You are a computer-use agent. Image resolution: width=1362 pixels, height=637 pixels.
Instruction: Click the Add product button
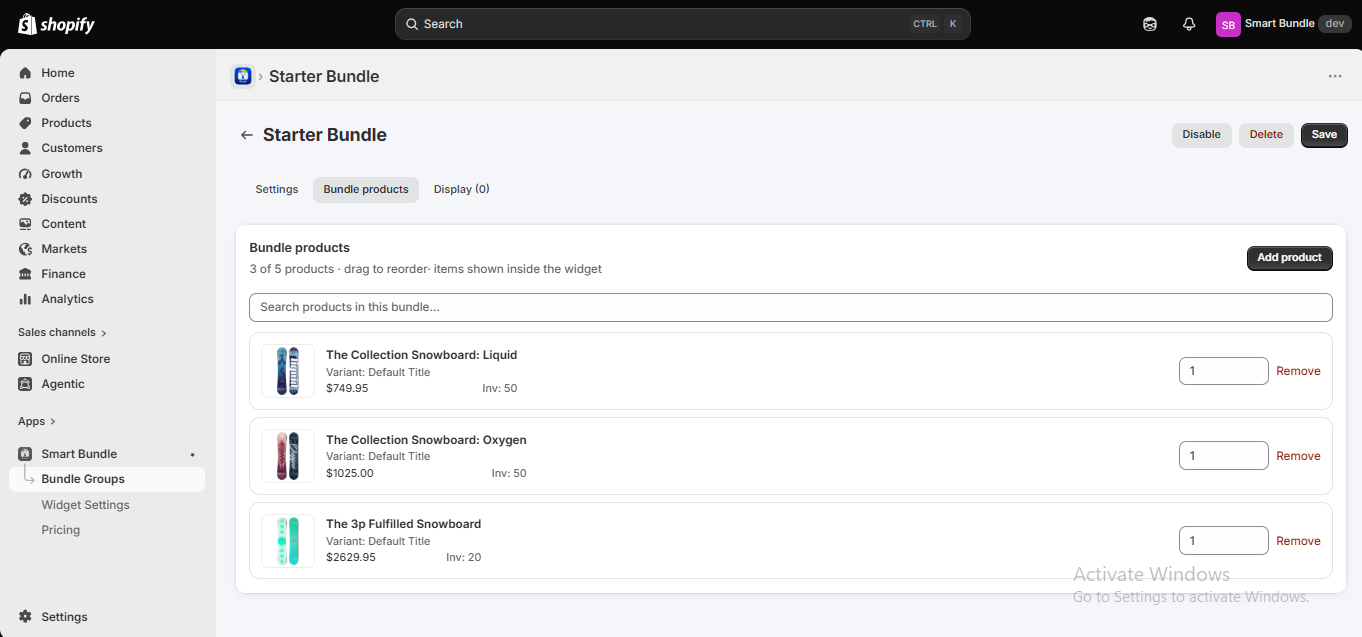[1290, 258]
